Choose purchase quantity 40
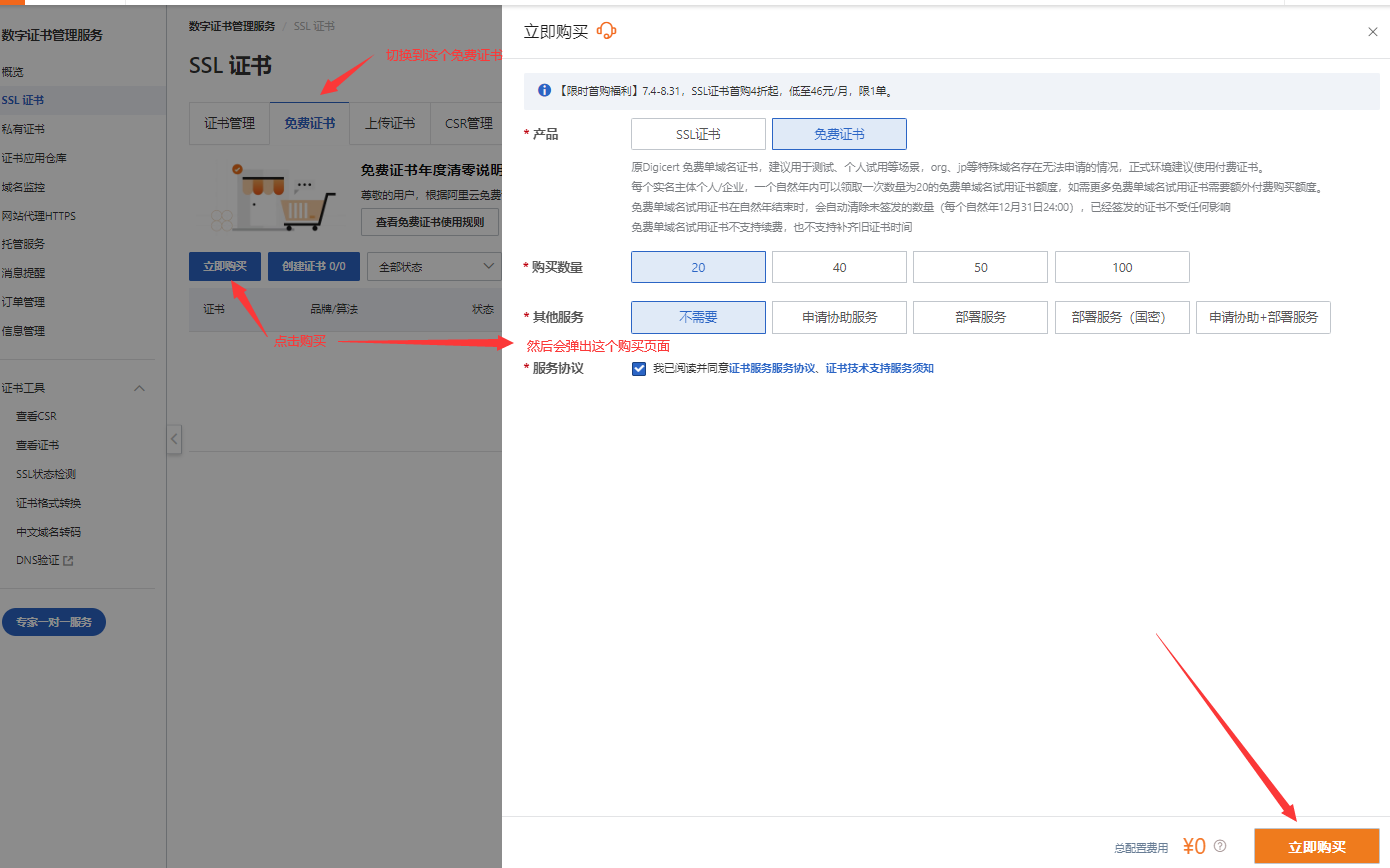Image resolution: width=1390 pixels, height=868 pixels. (x=839, y=267)
